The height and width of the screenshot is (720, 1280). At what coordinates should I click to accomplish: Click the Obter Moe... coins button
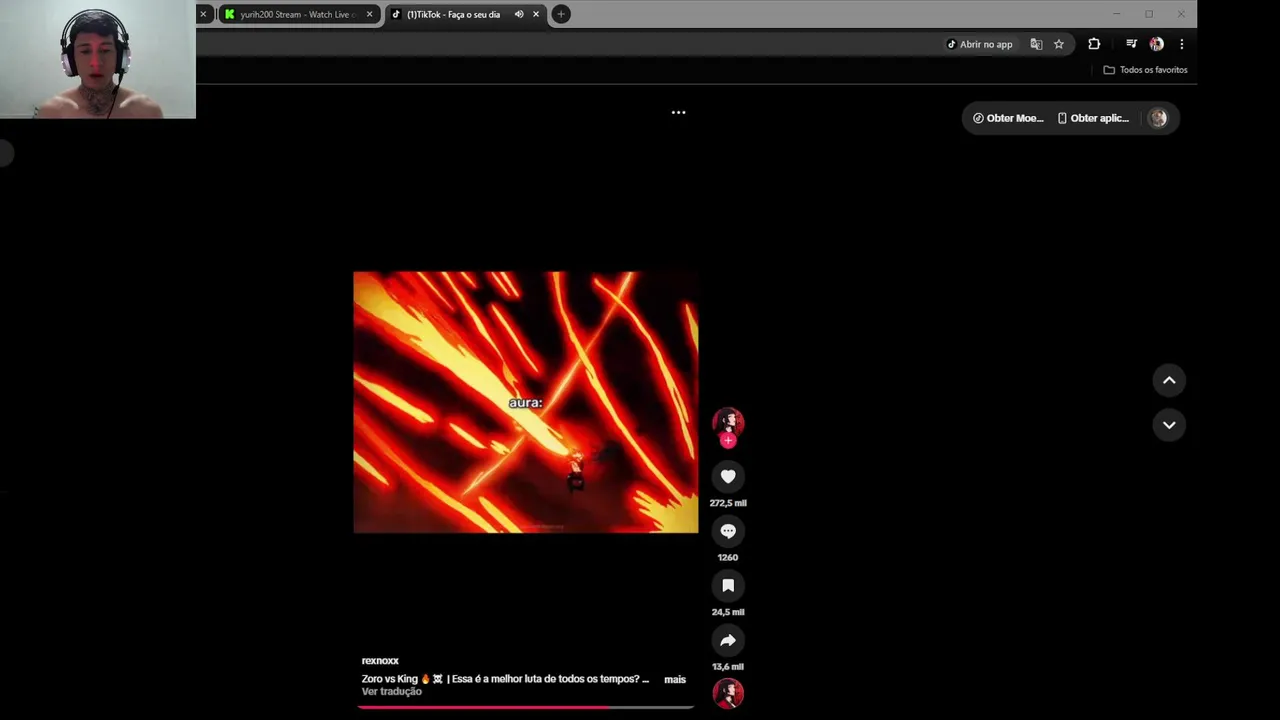[1008, 118]
